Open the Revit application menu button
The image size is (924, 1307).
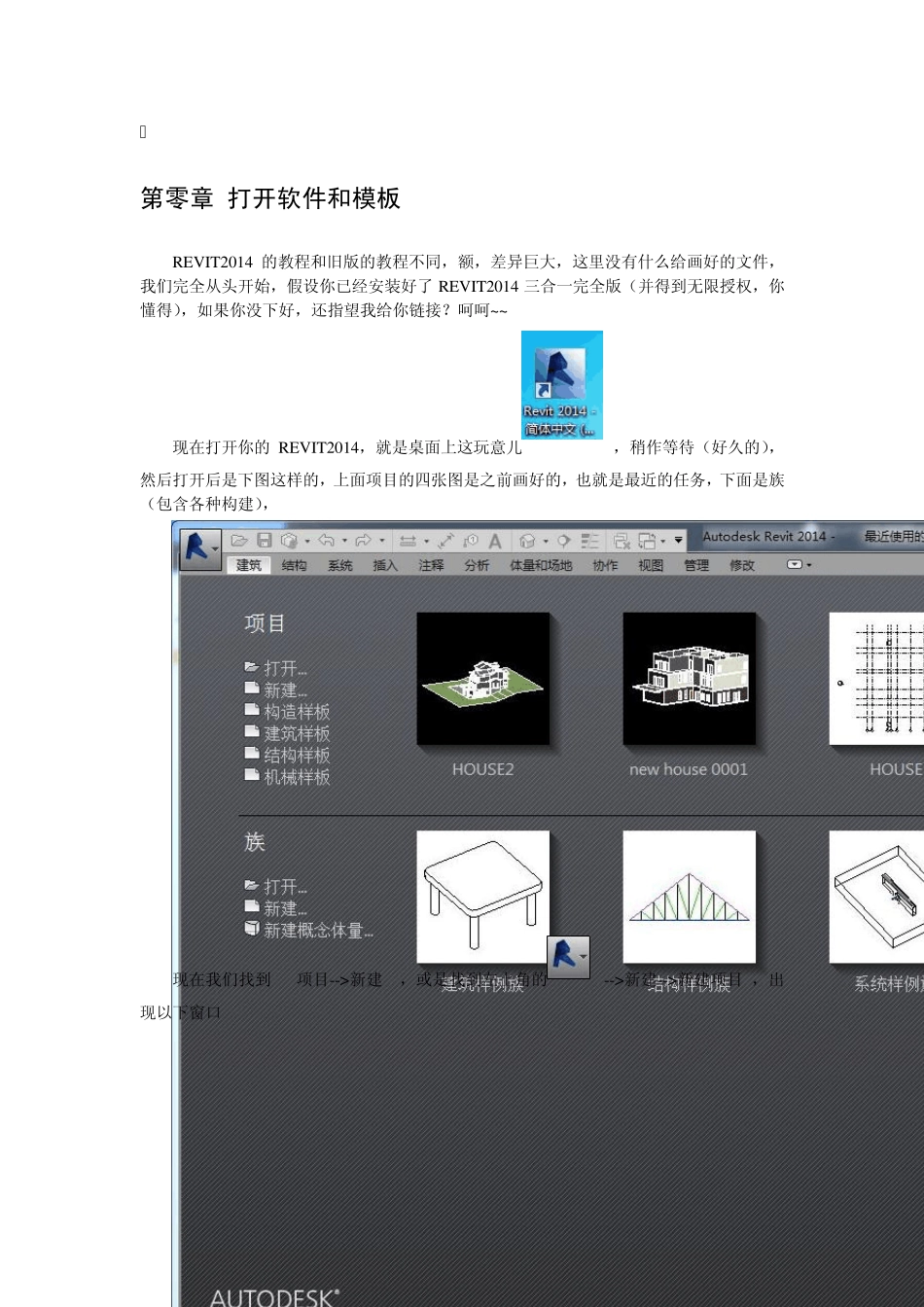[200, 548]
